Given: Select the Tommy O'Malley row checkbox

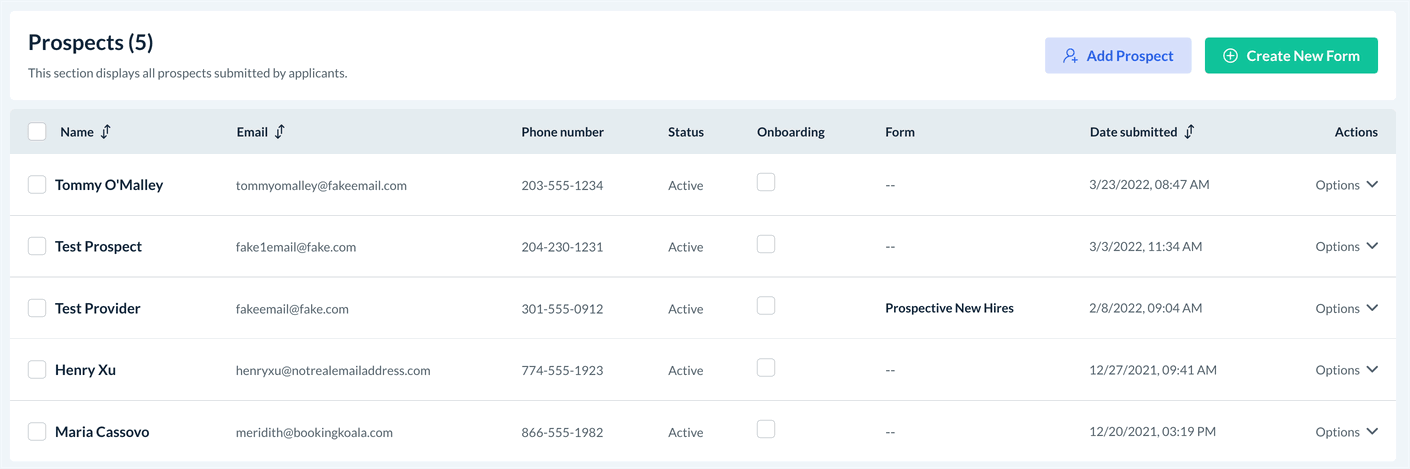Looking at the screenshot, I should point(37,185).
